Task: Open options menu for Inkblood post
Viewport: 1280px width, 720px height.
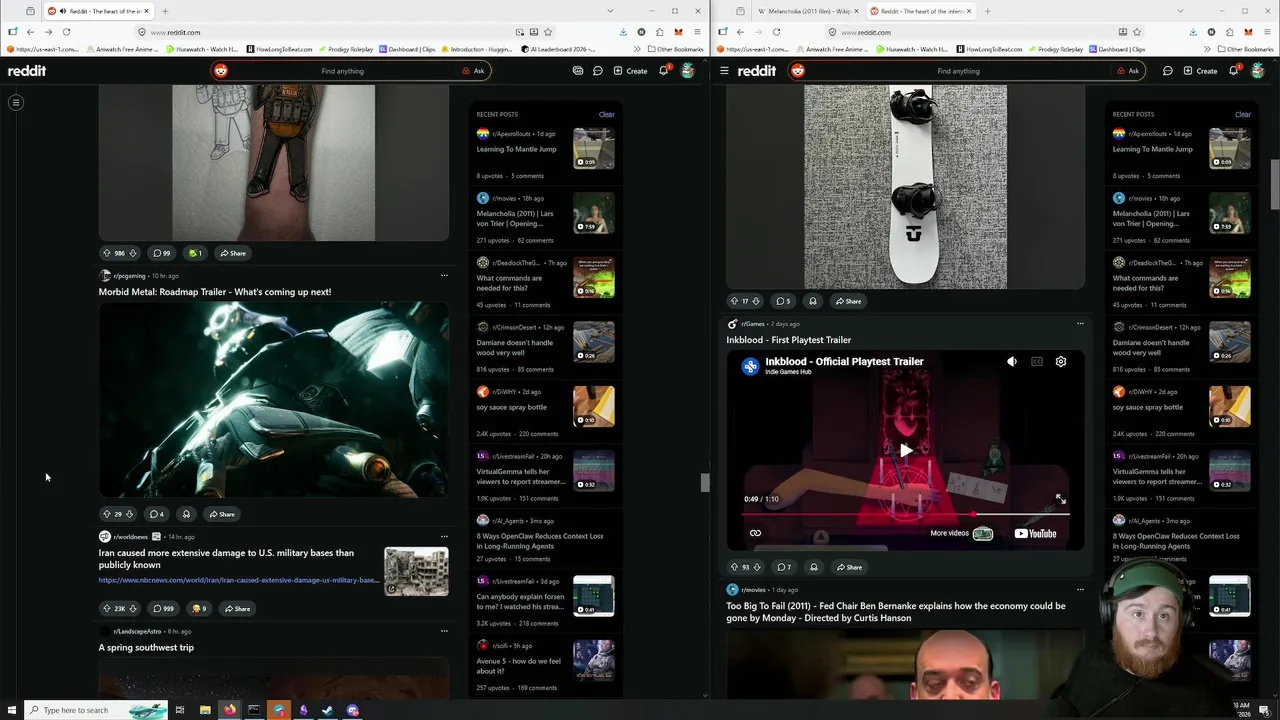Action: (1080, 324)
